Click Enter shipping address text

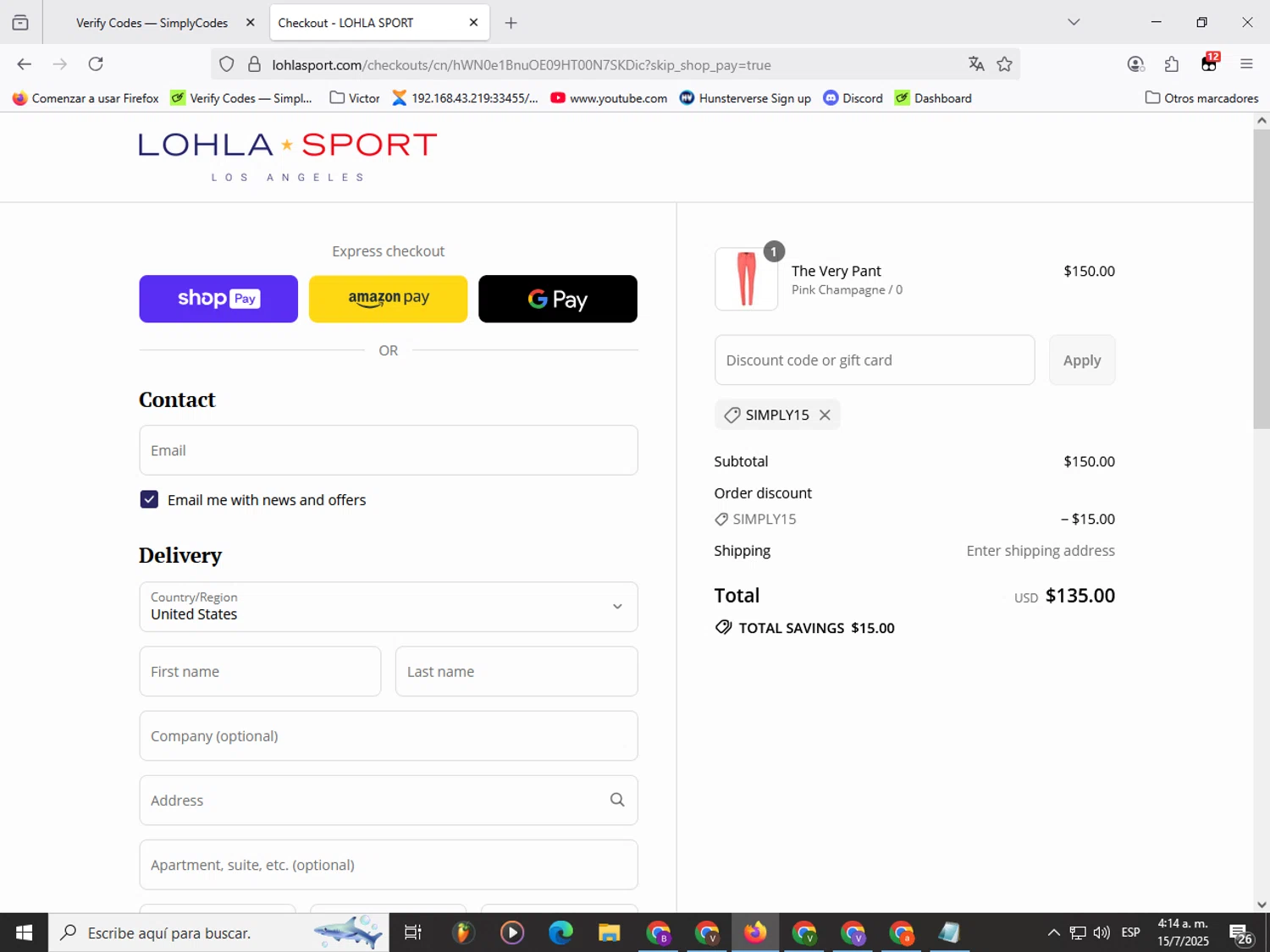coord(1041,551)
